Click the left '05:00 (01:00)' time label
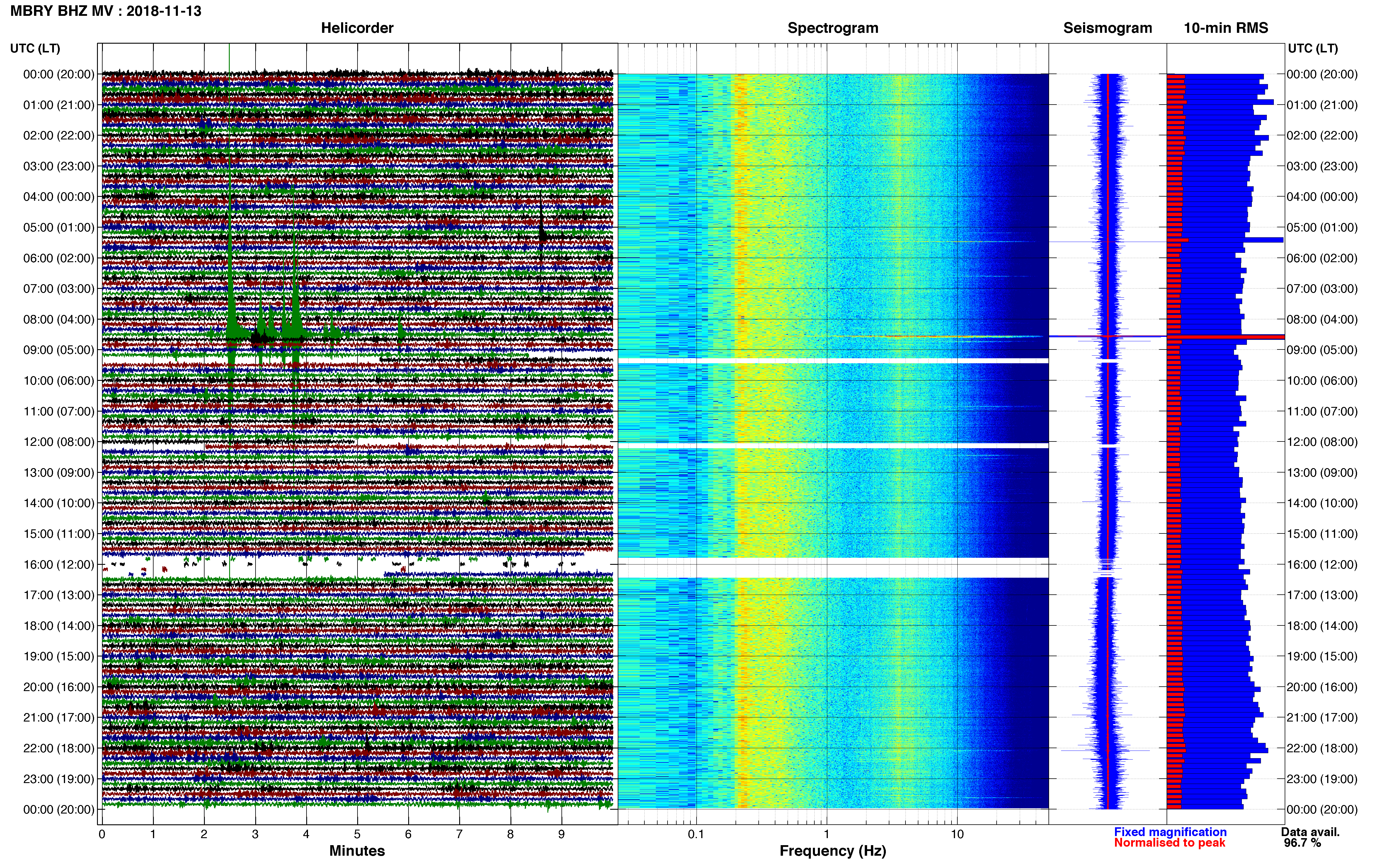Image resolution: width=1389 pixels, height=868 pixels. point(59,227)
